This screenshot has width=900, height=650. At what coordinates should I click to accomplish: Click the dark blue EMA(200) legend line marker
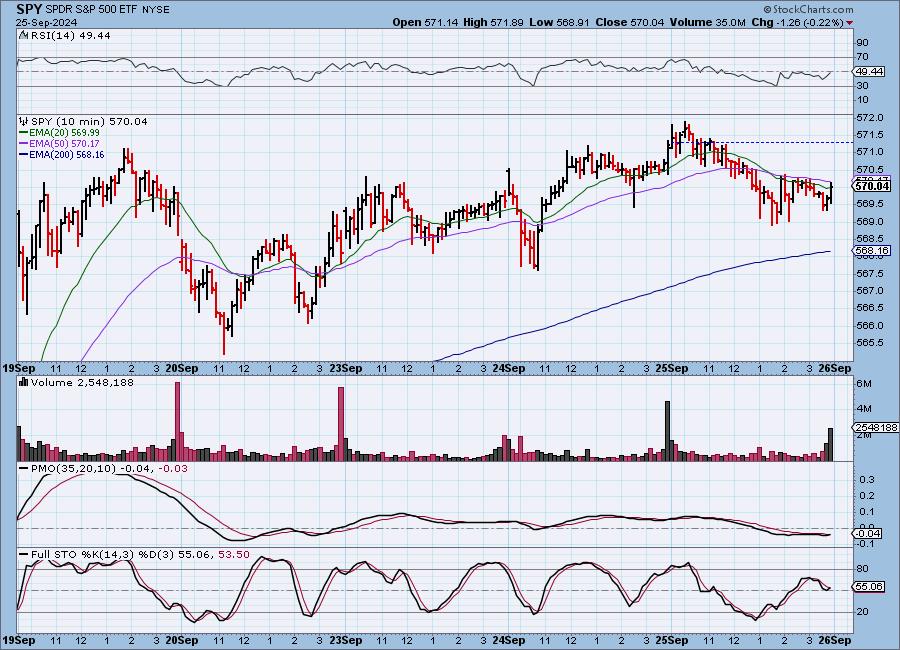[x=24, y=154]
